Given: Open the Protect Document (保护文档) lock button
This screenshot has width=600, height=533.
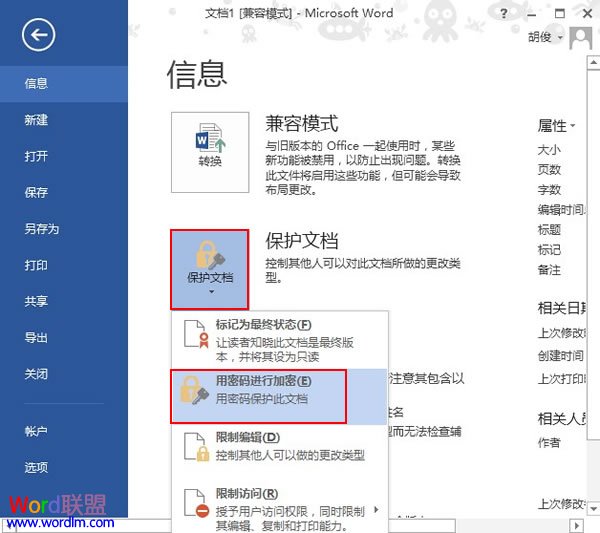Looking at the screenshot, I should (210, 269).
